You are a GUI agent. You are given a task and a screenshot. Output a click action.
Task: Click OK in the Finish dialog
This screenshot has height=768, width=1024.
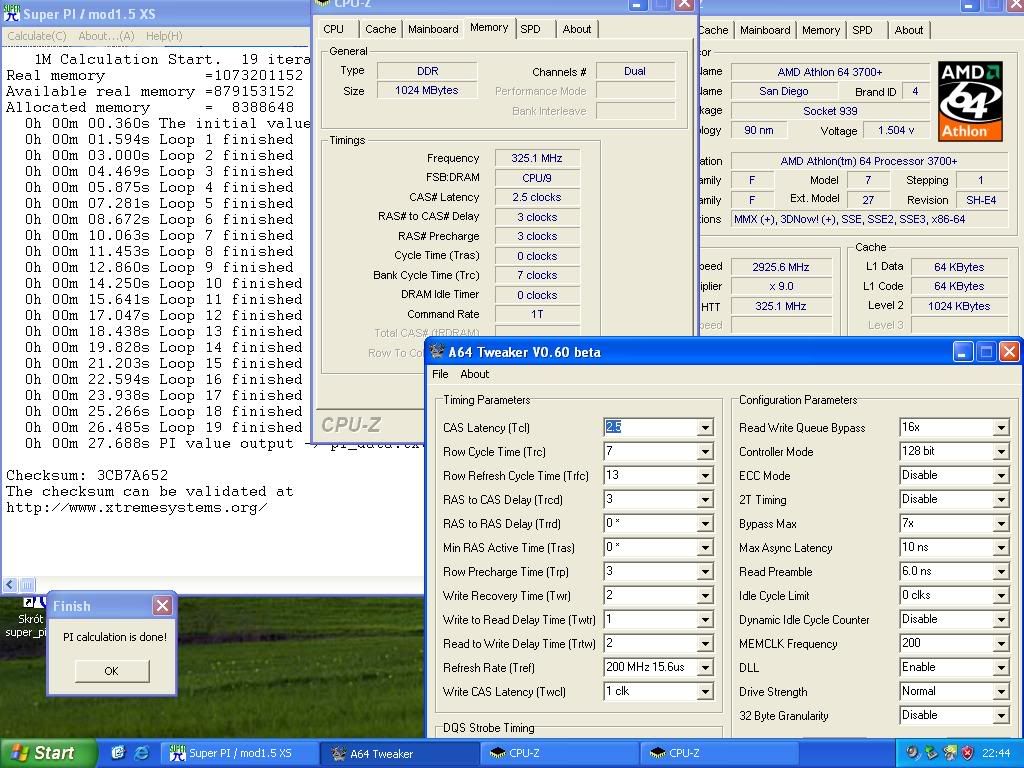(112, 671)
